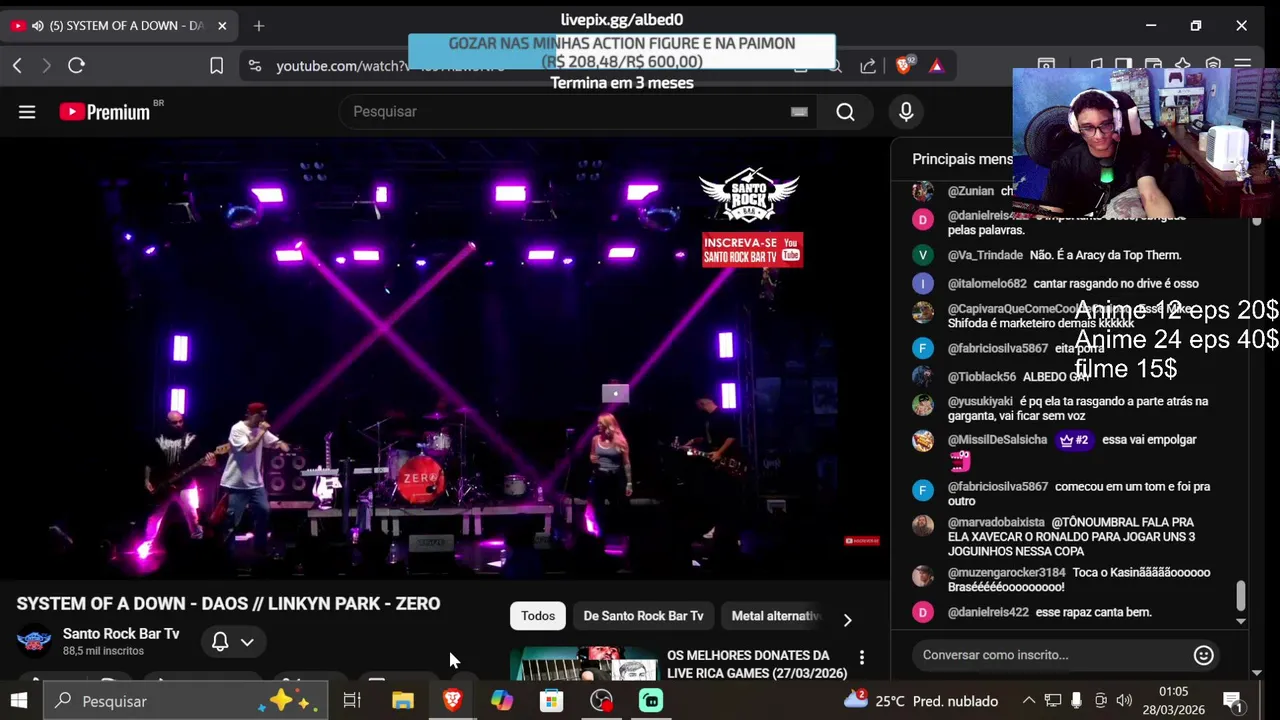Bookmark this page with the bookmark icon
This screenshot has width=1280, height=720.
[x=216, y=66]
